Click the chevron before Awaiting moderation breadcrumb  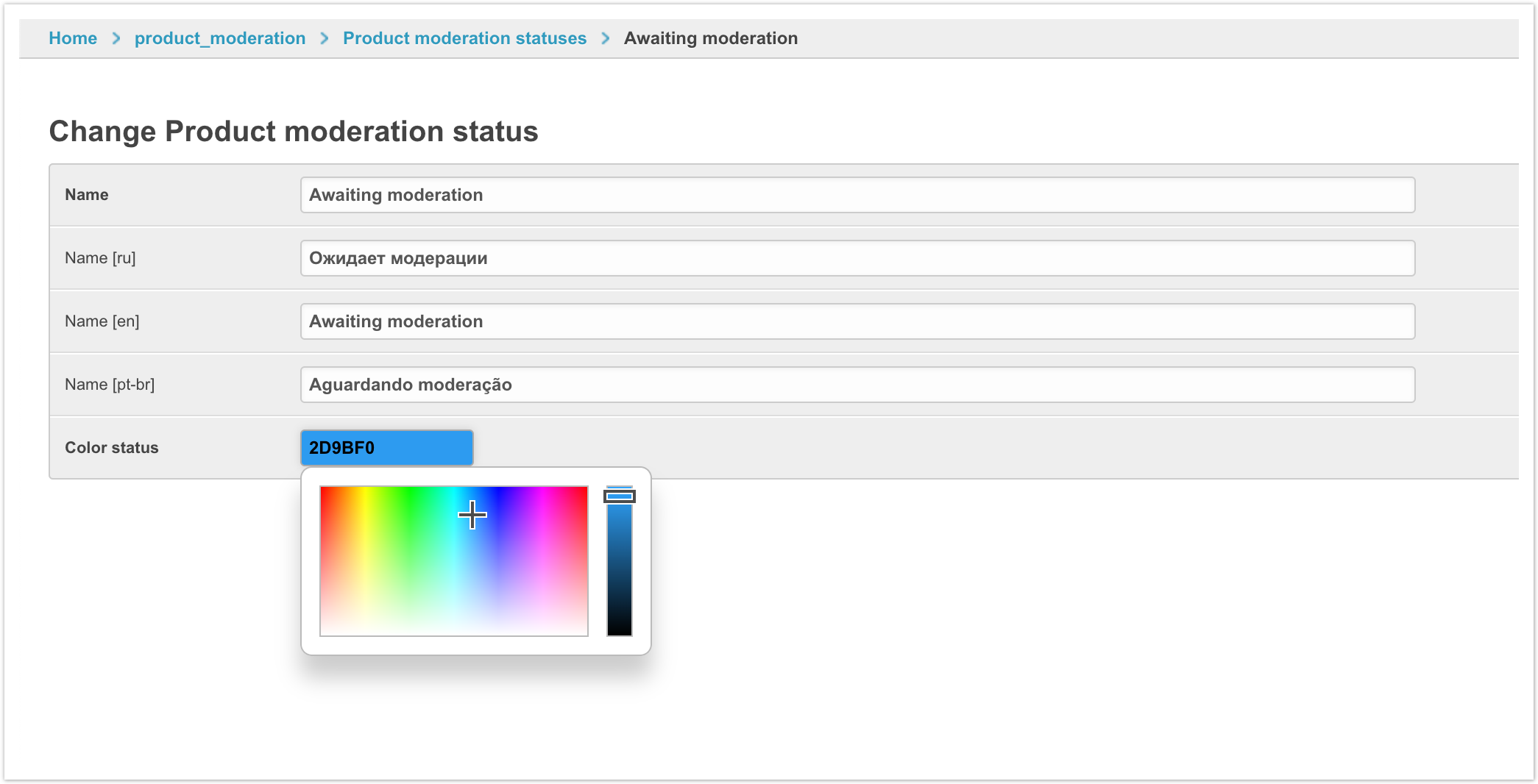coord(606,38)
